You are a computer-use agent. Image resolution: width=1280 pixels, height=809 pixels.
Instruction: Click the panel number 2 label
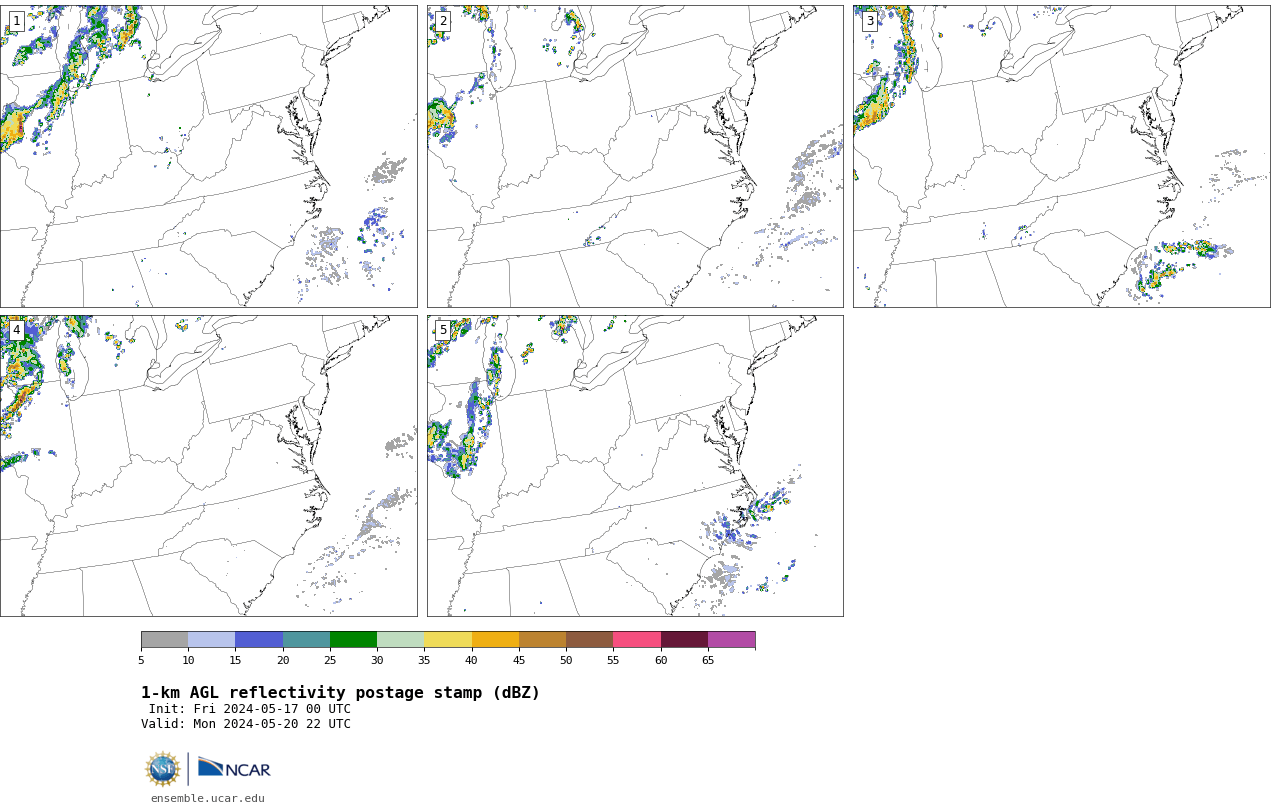tap(443, 21)
